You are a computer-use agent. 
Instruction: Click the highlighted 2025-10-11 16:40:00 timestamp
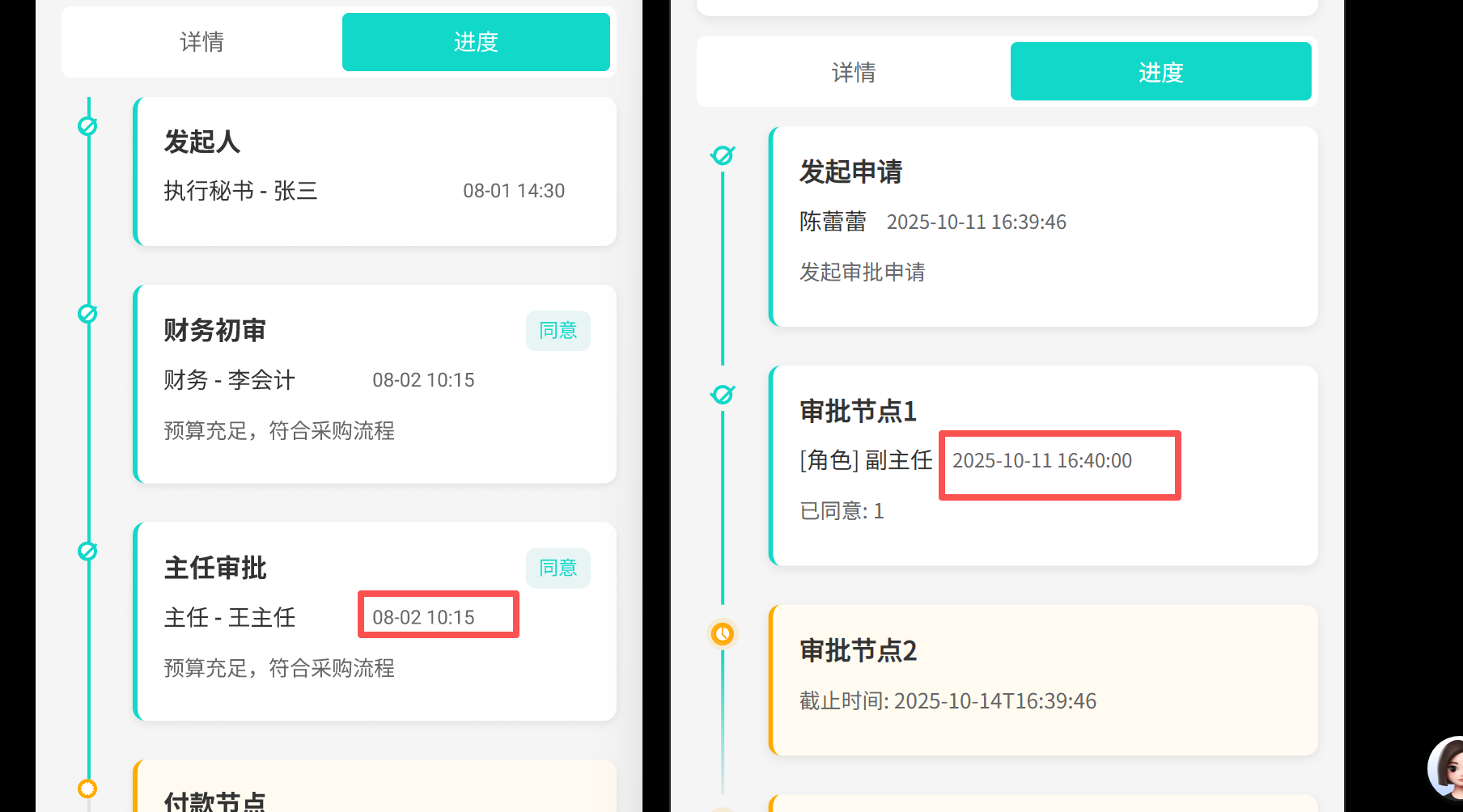click(x=1042, y=461)
